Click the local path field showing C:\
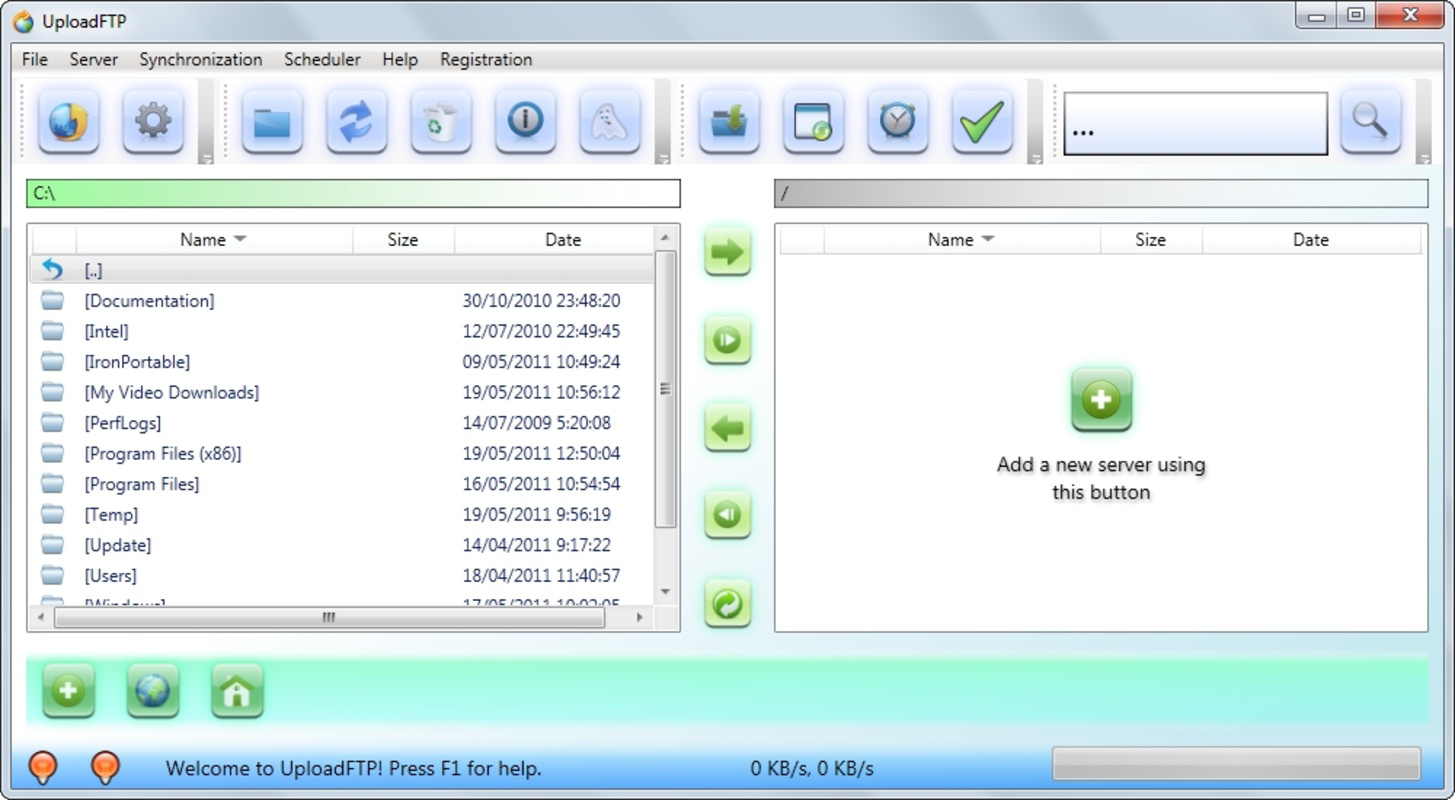 pyautogui.click(x=353, y=193)
